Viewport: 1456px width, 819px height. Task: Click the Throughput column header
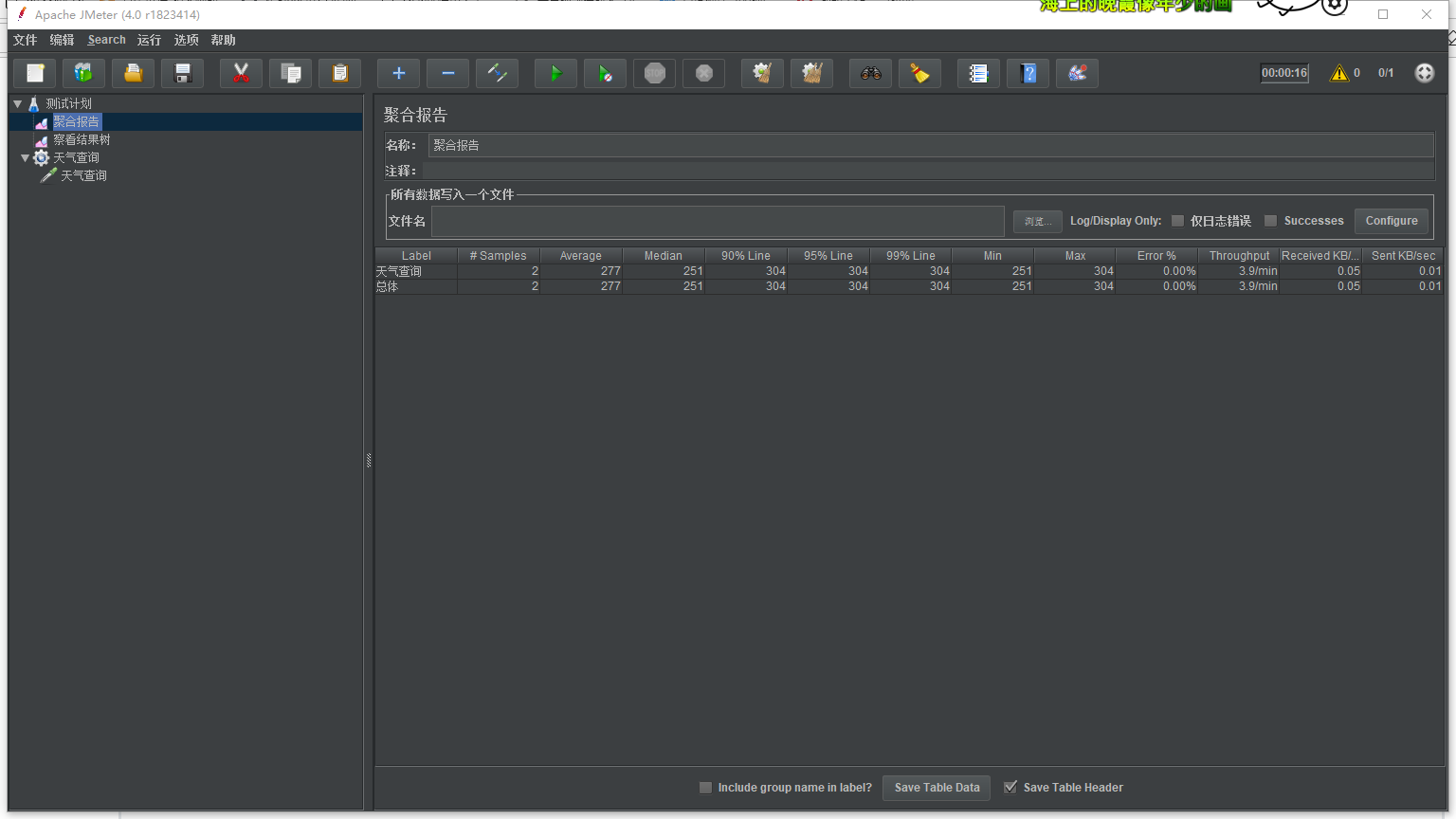click(1239, 256)
